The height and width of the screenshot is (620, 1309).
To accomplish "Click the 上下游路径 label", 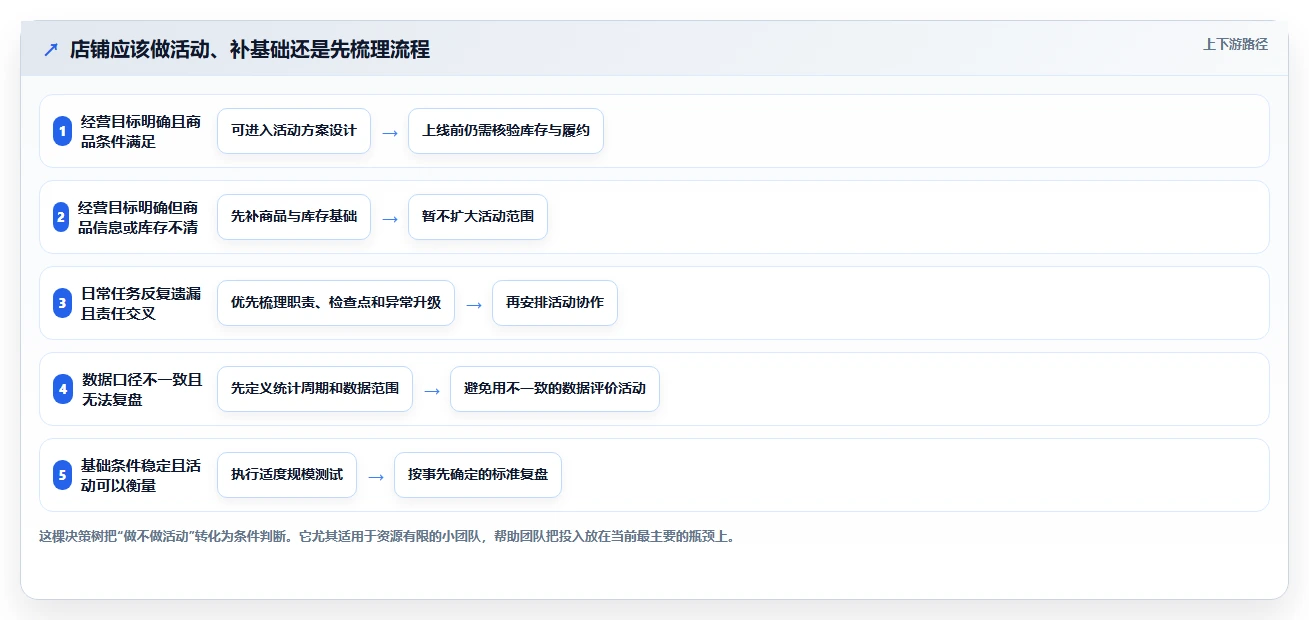I will [1235, 44].
